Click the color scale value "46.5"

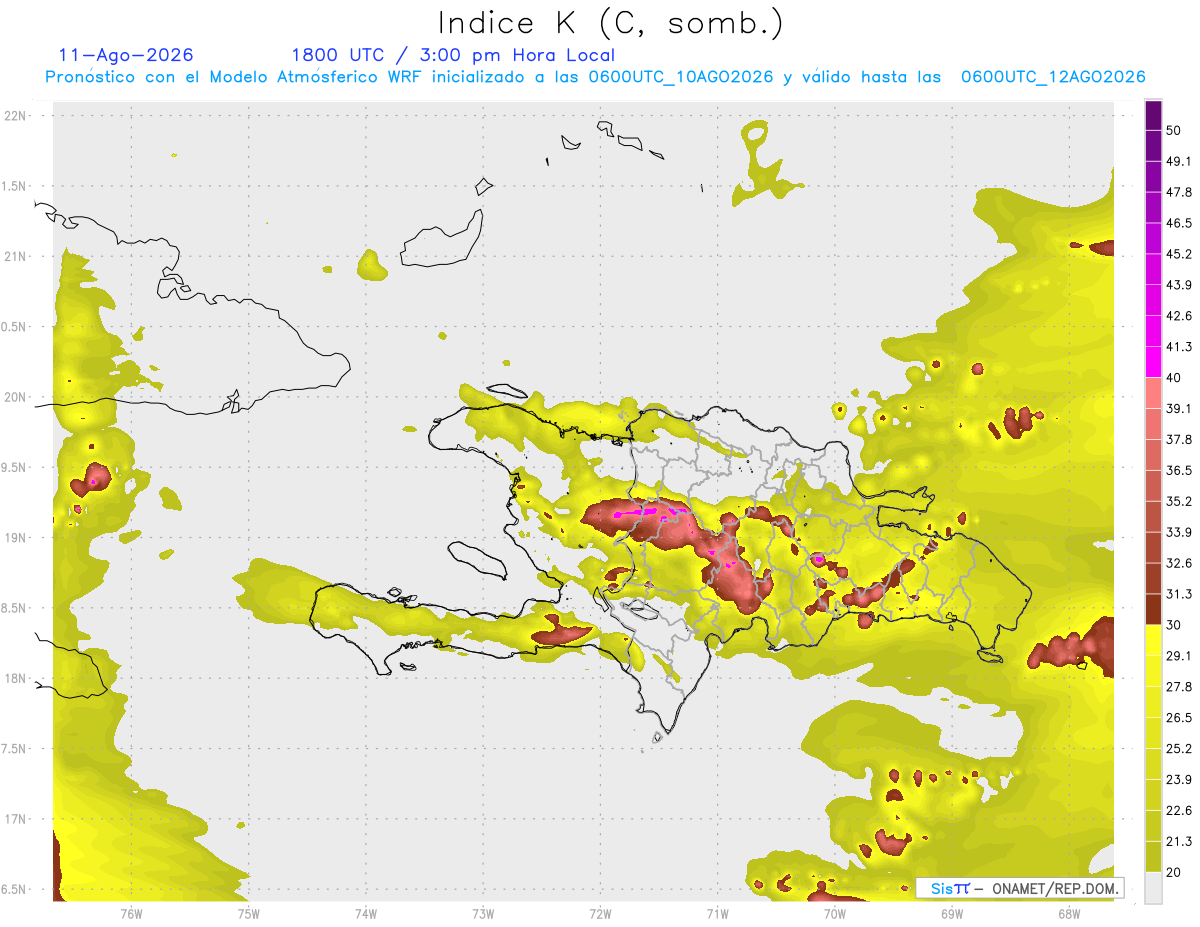tap(1178, 223)
